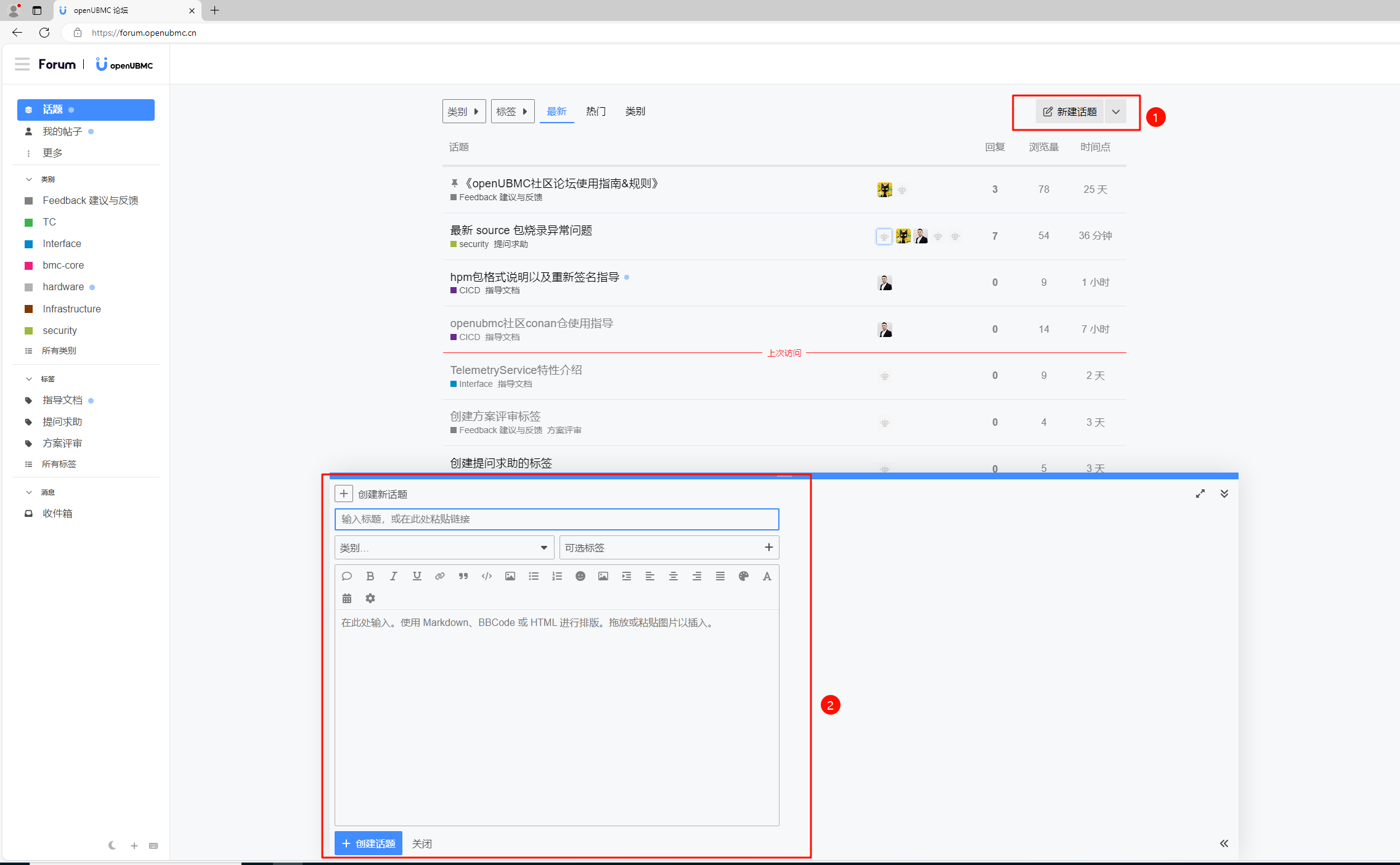This screenshot has width=1400, height=865.
Task: Toggle the composer to full screen
Action: coord(1200,493)
